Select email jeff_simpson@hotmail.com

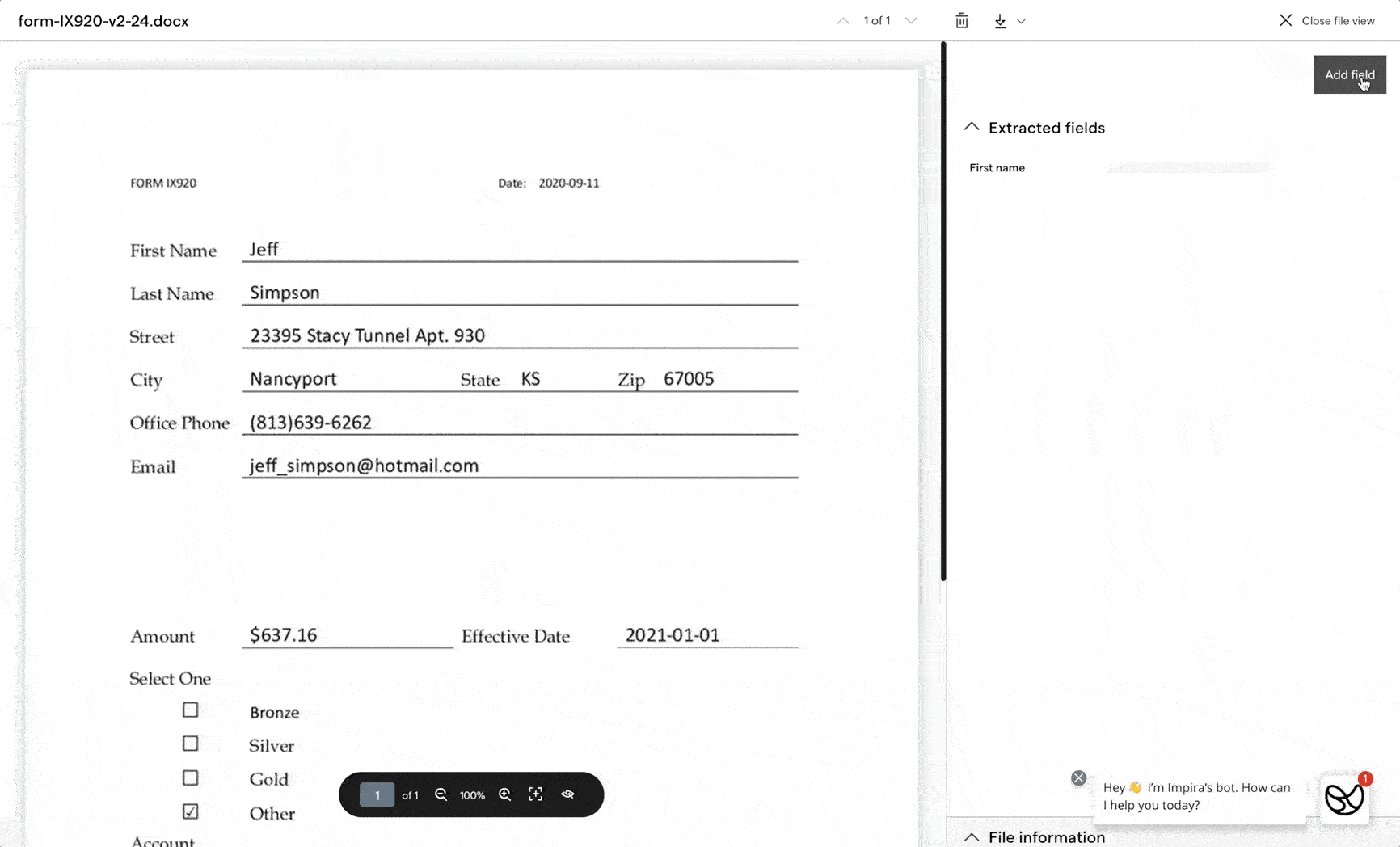point(364,466)
